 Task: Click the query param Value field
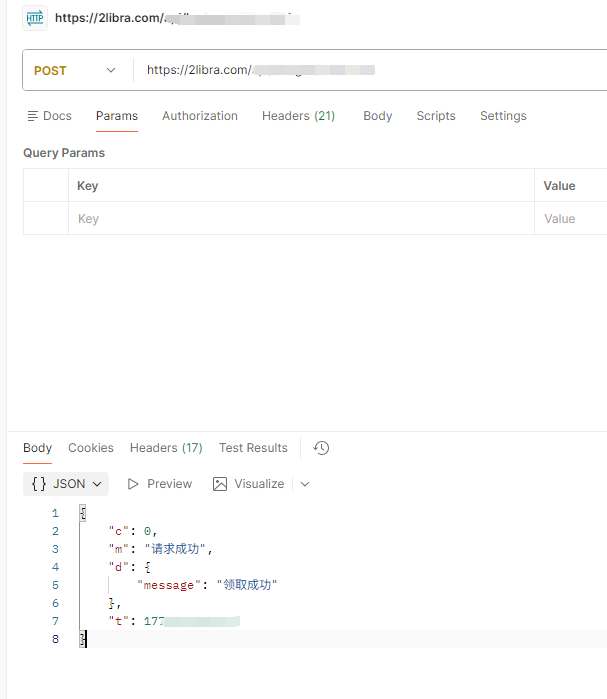[x=572, y=219]
